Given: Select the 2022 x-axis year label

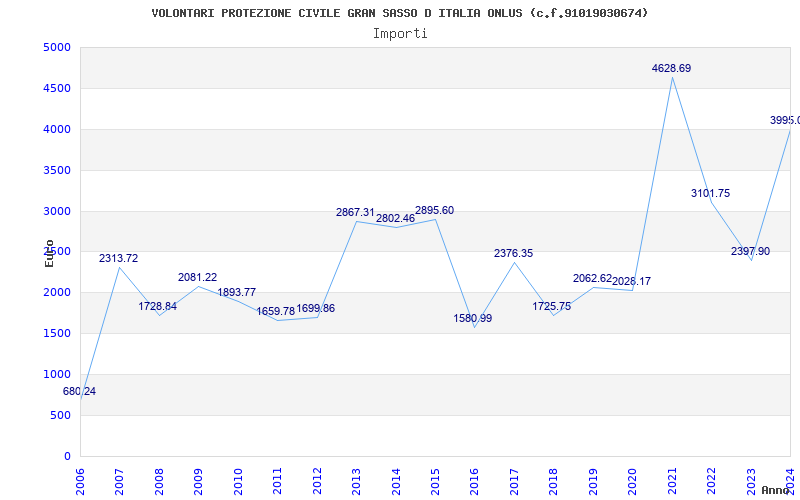Looking at the screenshot, I should click(711, 482).
